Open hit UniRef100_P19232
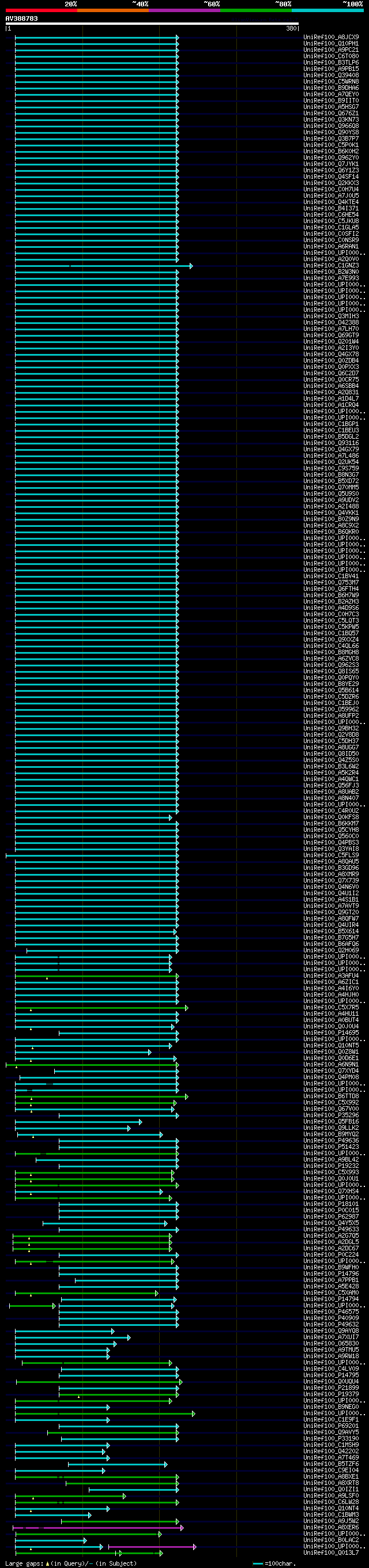 tap(332, 1166)
